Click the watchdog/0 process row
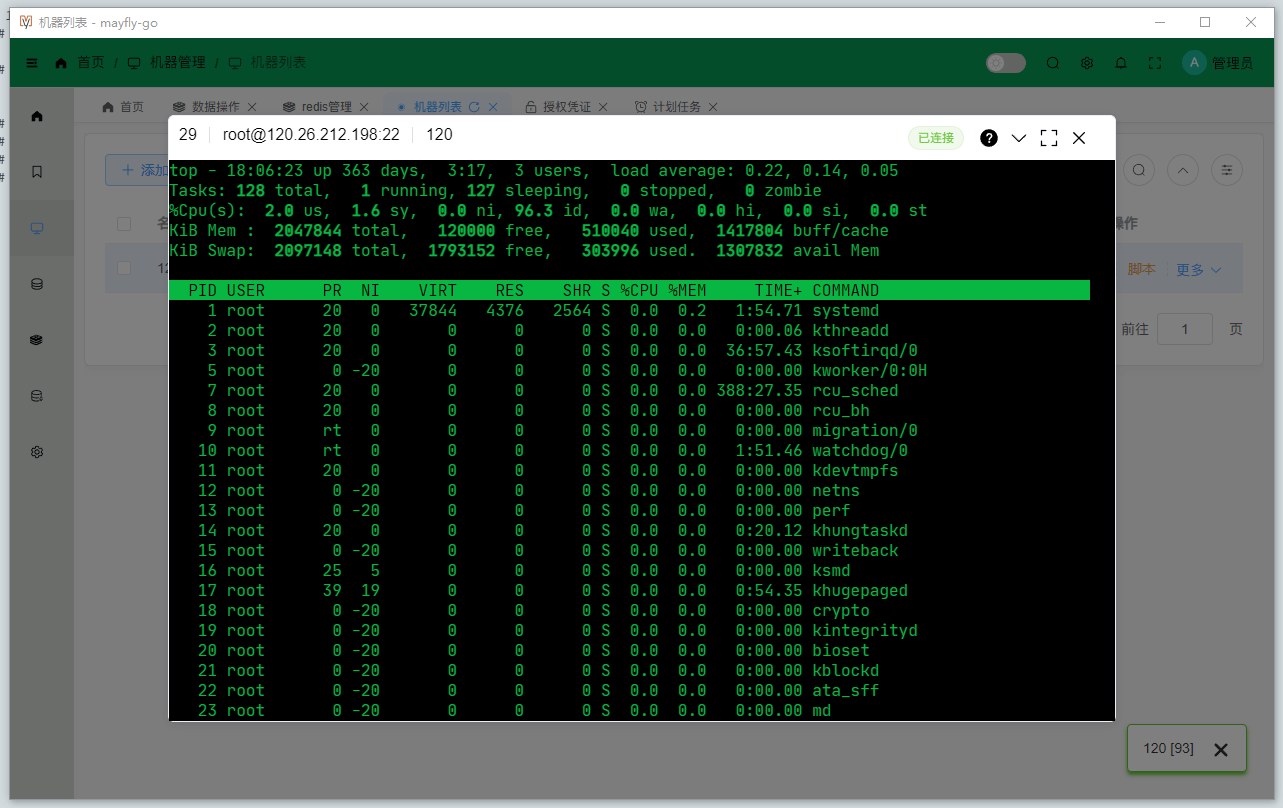 click(630, 451)
